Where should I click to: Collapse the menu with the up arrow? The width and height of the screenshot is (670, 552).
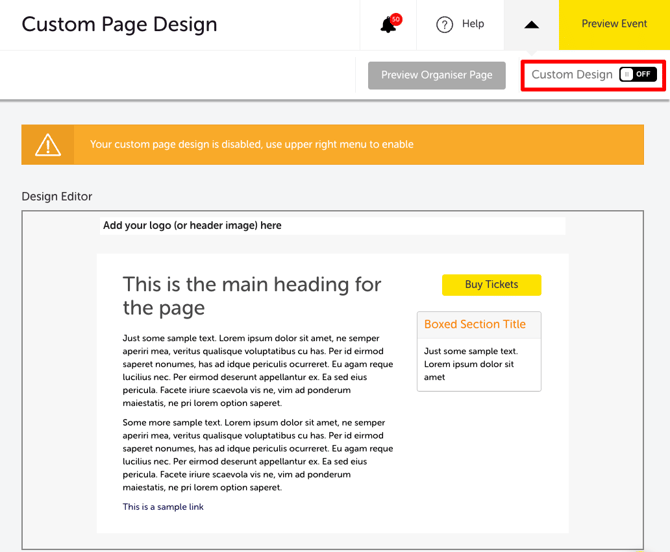531,25
